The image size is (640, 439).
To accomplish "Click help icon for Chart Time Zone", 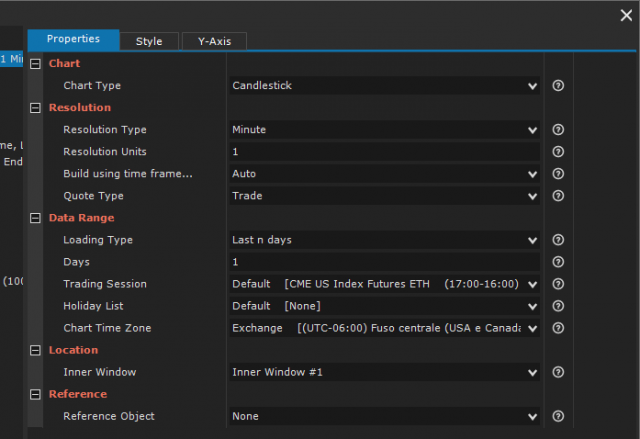I will tap(558, 328).
